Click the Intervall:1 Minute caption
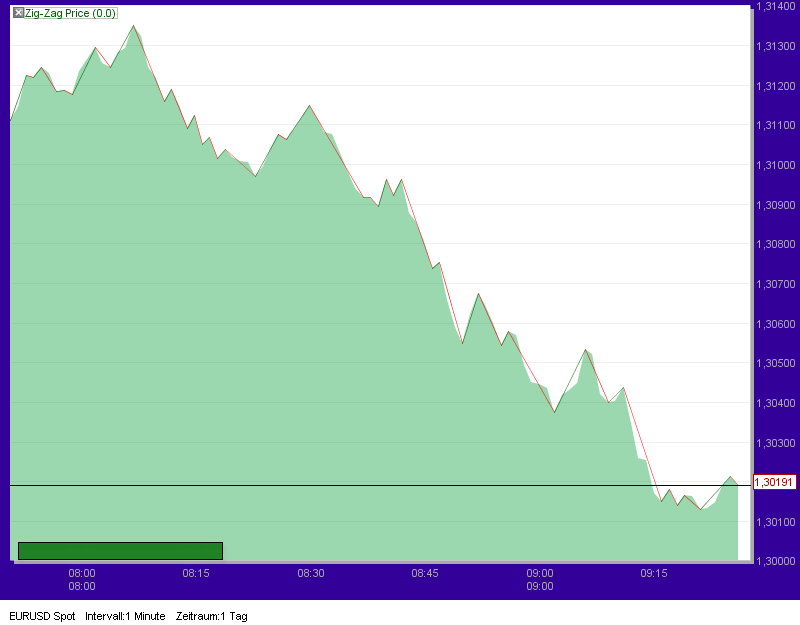This screenshot has width=800, height=625. (125, 616)
